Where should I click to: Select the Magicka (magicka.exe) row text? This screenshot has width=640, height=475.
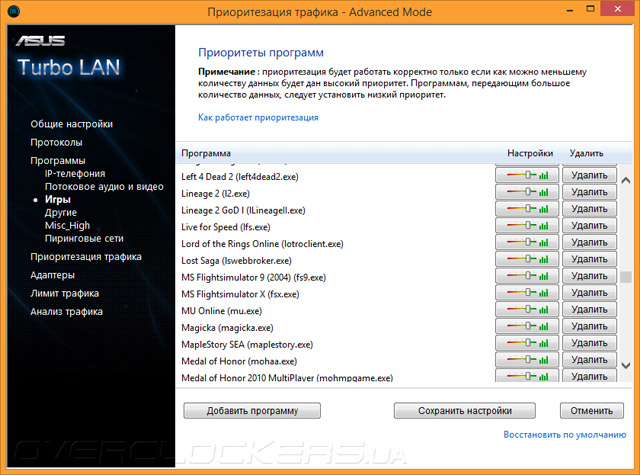pyautogui.click(x=227, y=328)
